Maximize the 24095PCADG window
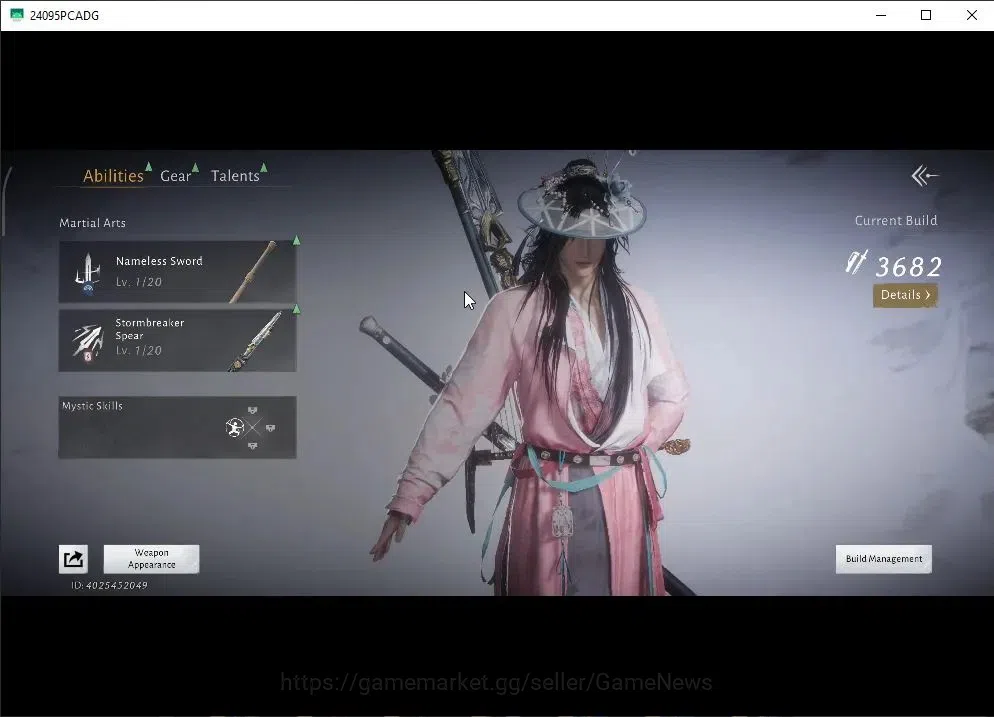Image resolution: width=994 pixels, height=717 pixels. point(926,15)
